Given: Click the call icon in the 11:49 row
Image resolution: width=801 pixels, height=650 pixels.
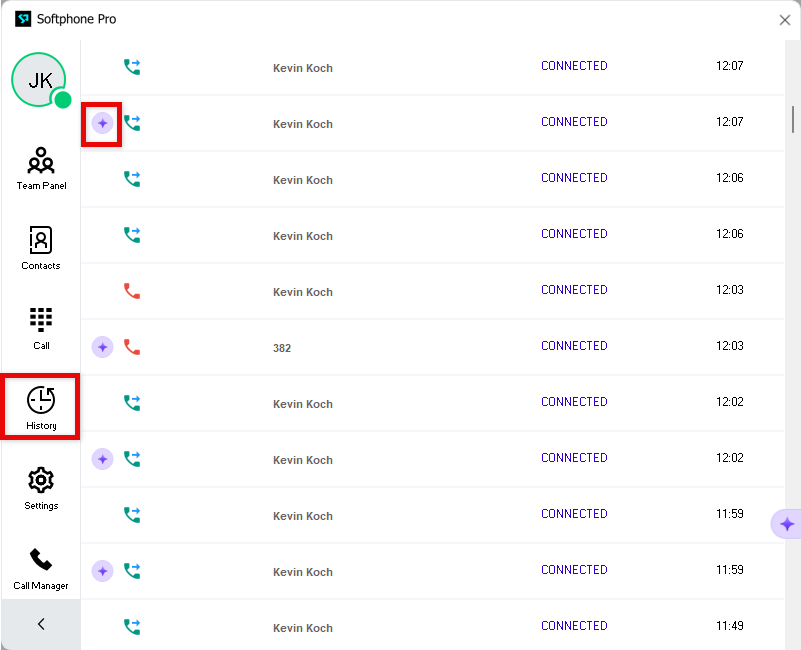Looking at the screenshot, I should tap(132, 626).
